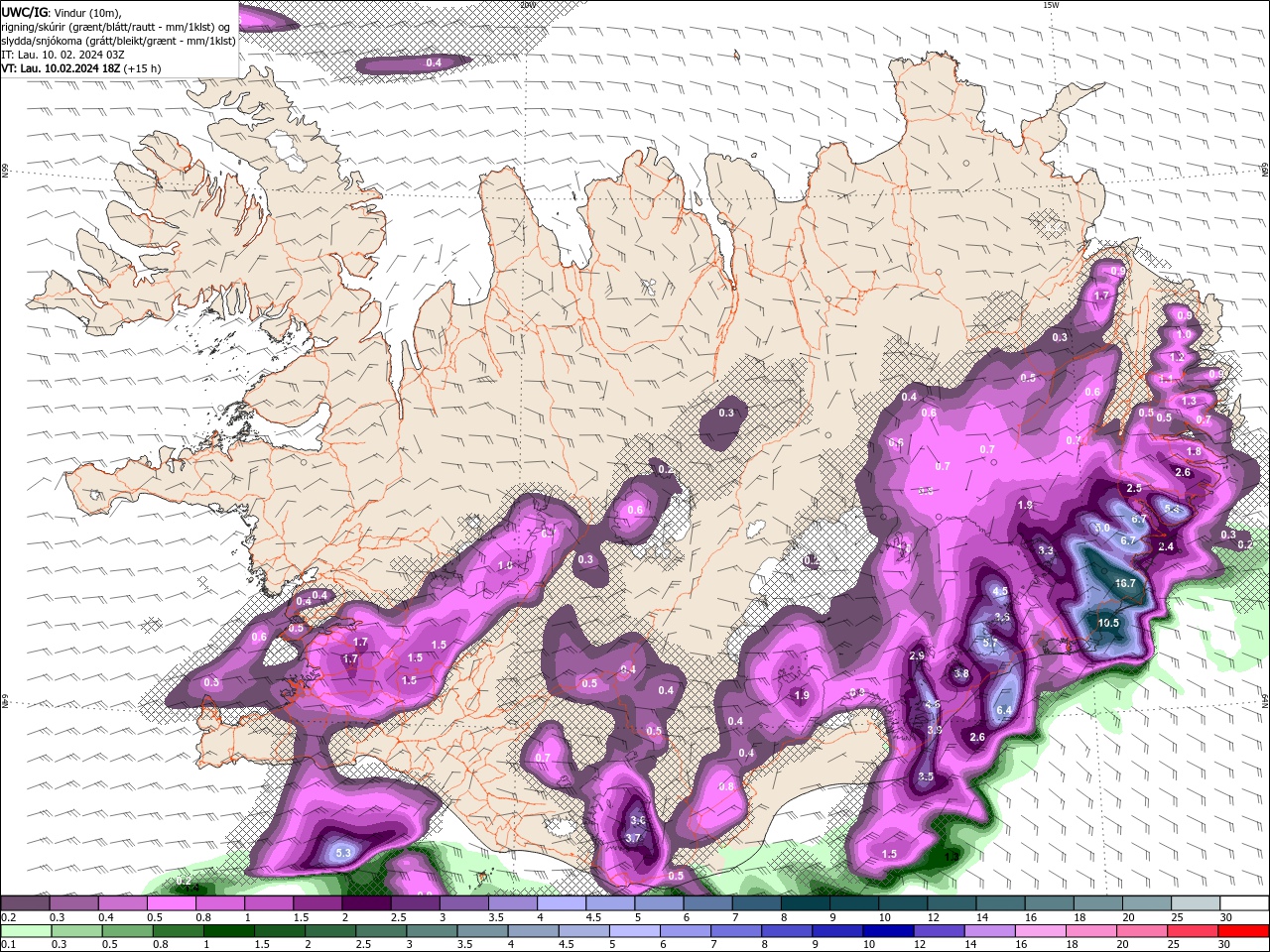This screenshot has height=952, width=1270.
Task: Click the bright red lower swatch above 30
Action: coord(1245,931)
